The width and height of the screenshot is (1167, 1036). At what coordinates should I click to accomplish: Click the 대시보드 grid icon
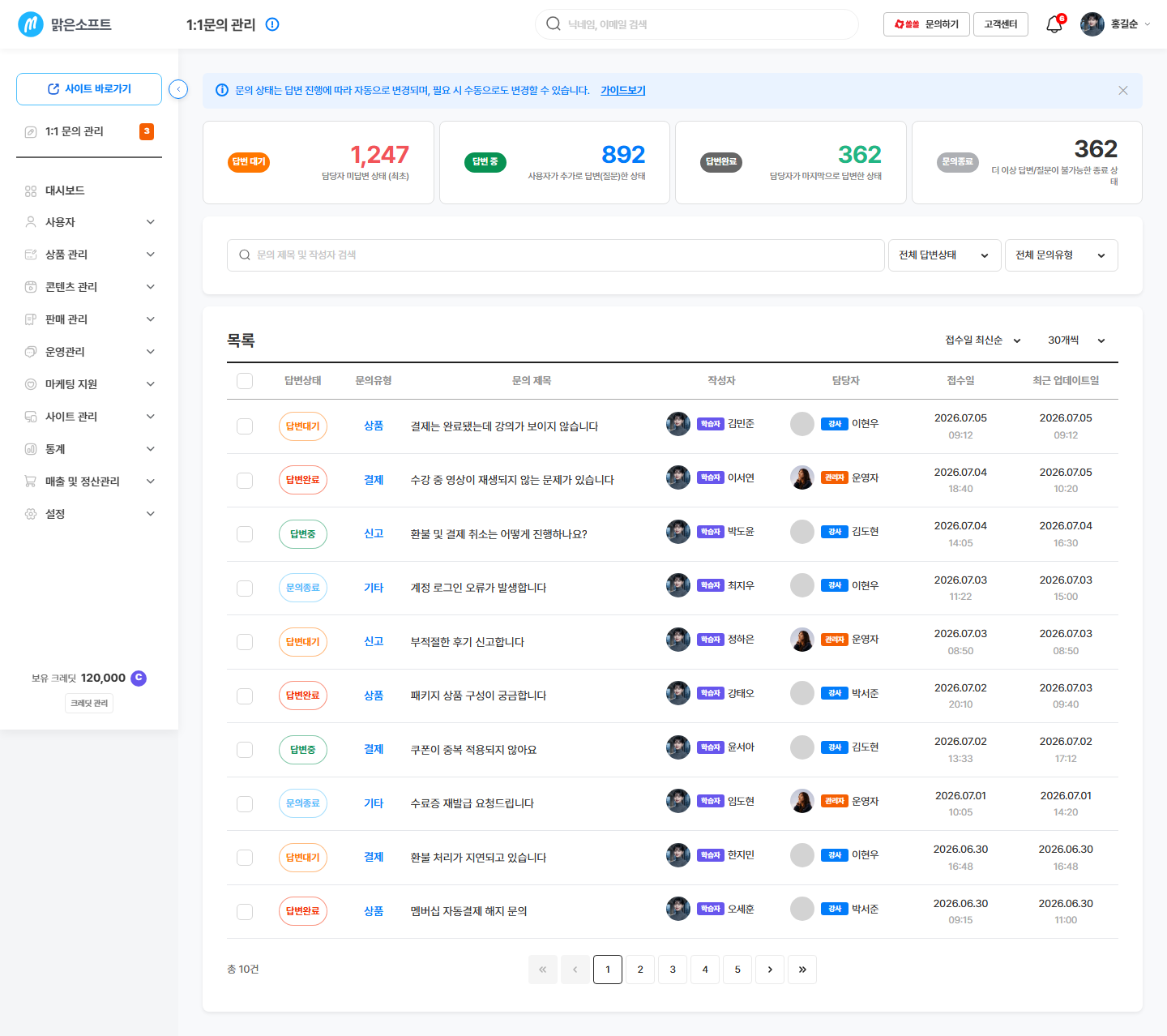point(31,191)
